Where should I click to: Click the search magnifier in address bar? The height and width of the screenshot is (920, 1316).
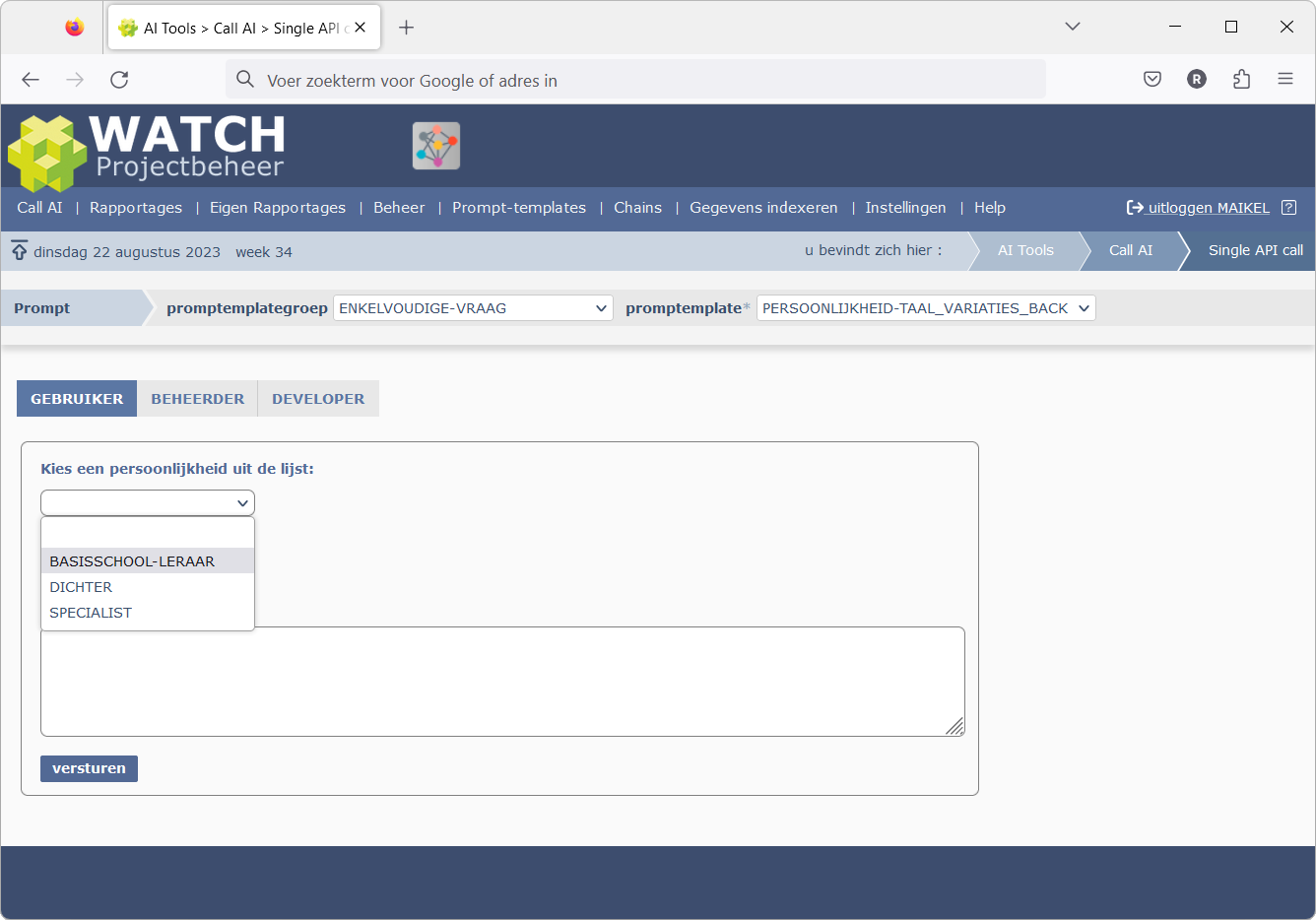[x=245, y=80]
